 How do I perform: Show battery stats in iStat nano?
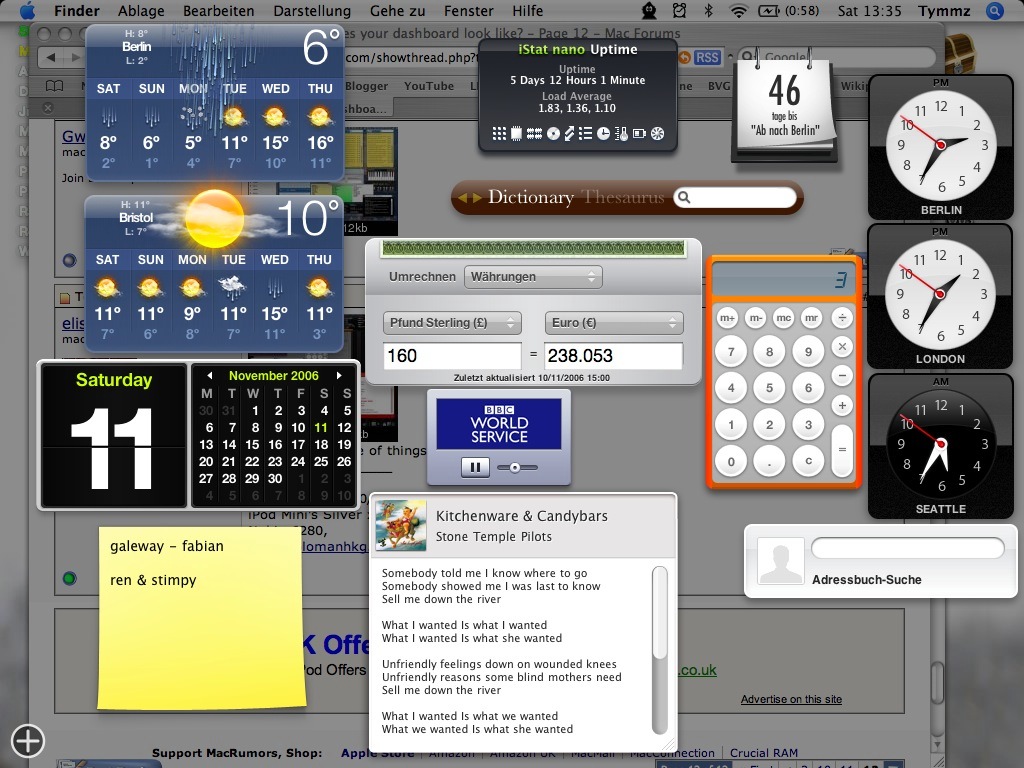pos(639,134)
